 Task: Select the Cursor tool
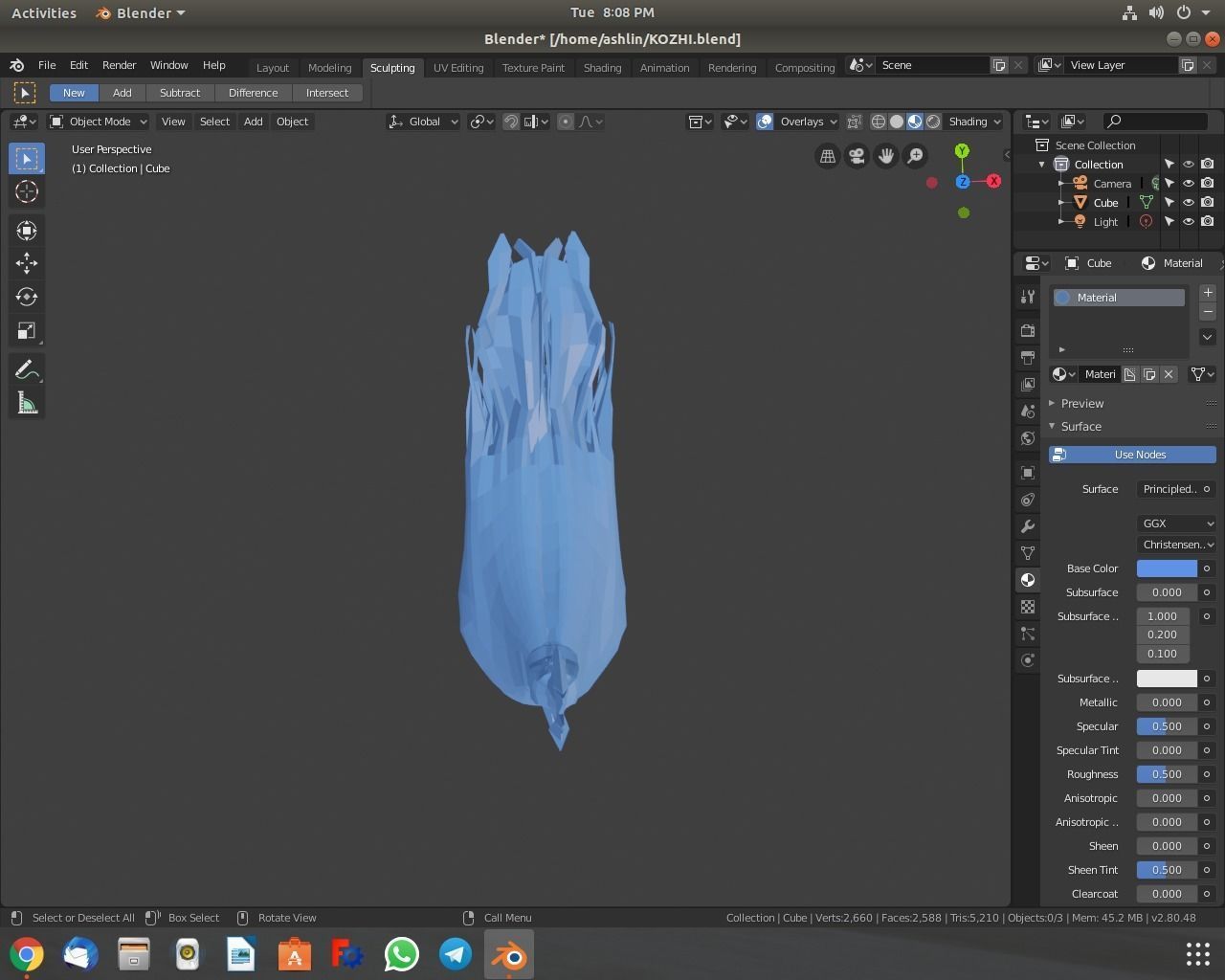tap(27, 191)
